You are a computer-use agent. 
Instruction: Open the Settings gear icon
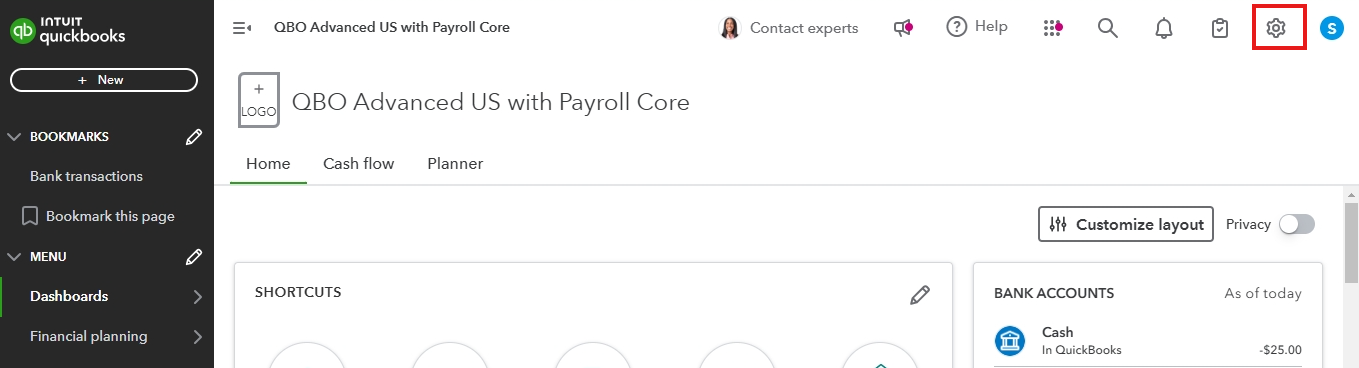pyautogui.click(x=1275, y=28)
